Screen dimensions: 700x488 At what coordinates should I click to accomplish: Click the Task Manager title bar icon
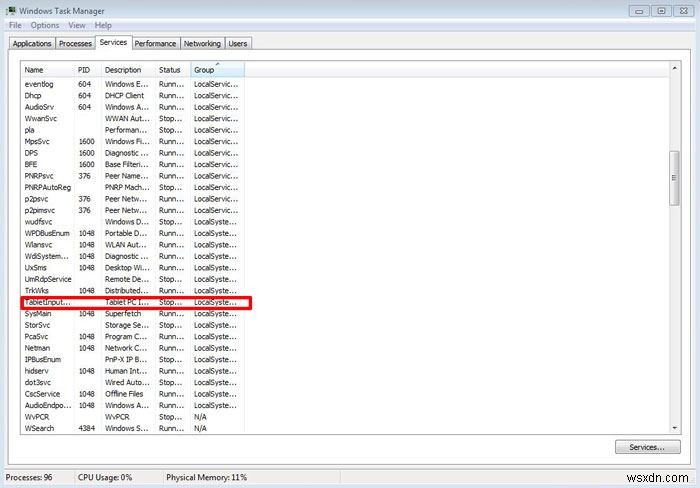(x=10, y=10)
